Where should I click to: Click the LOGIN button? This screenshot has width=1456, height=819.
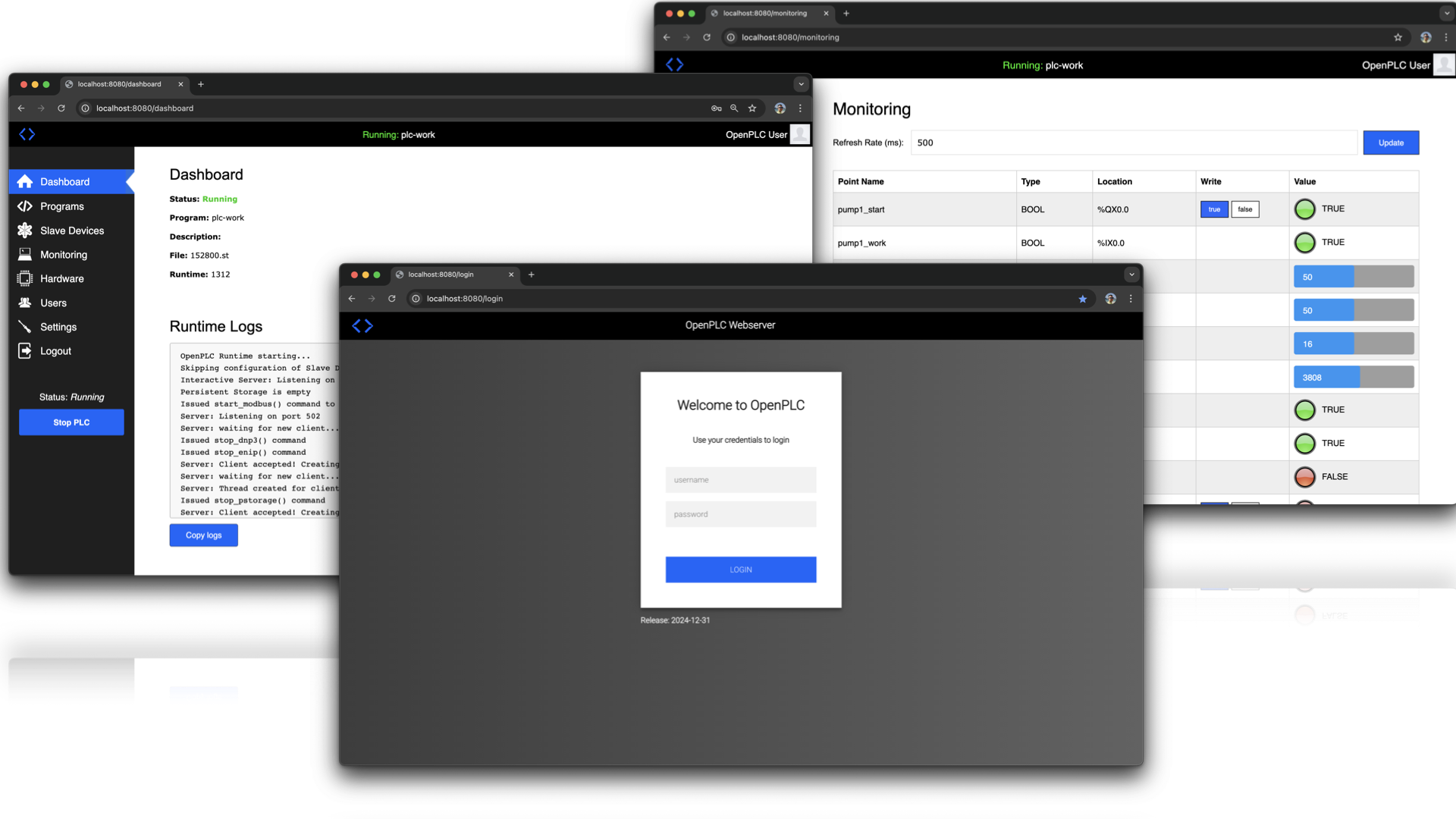pos(741,570)
